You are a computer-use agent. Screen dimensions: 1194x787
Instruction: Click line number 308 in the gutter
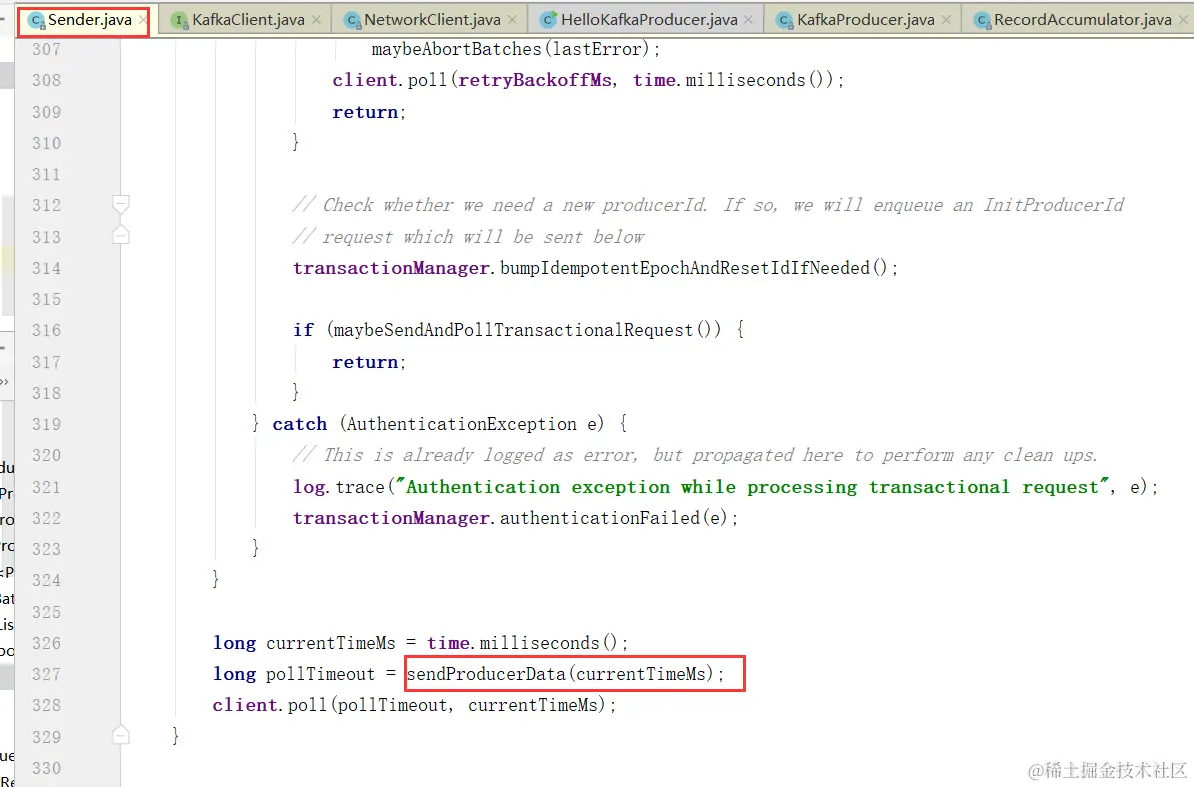(x=46, y=80)
